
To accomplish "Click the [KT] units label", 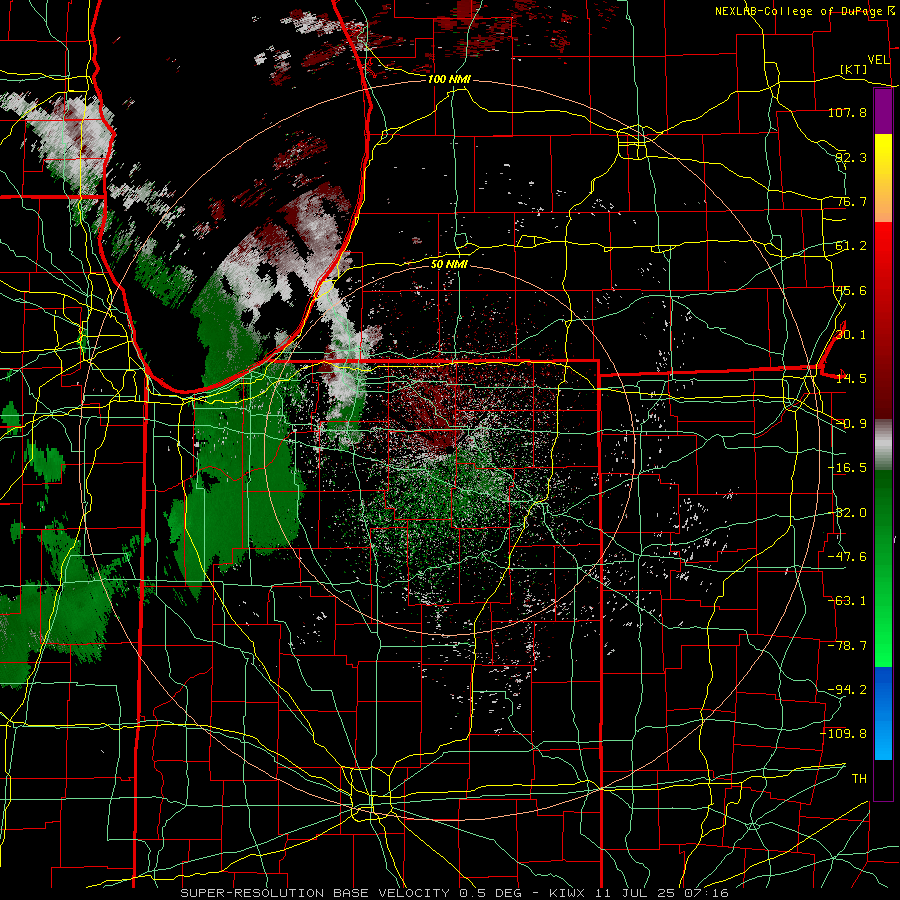I will (x=854, y=69).
